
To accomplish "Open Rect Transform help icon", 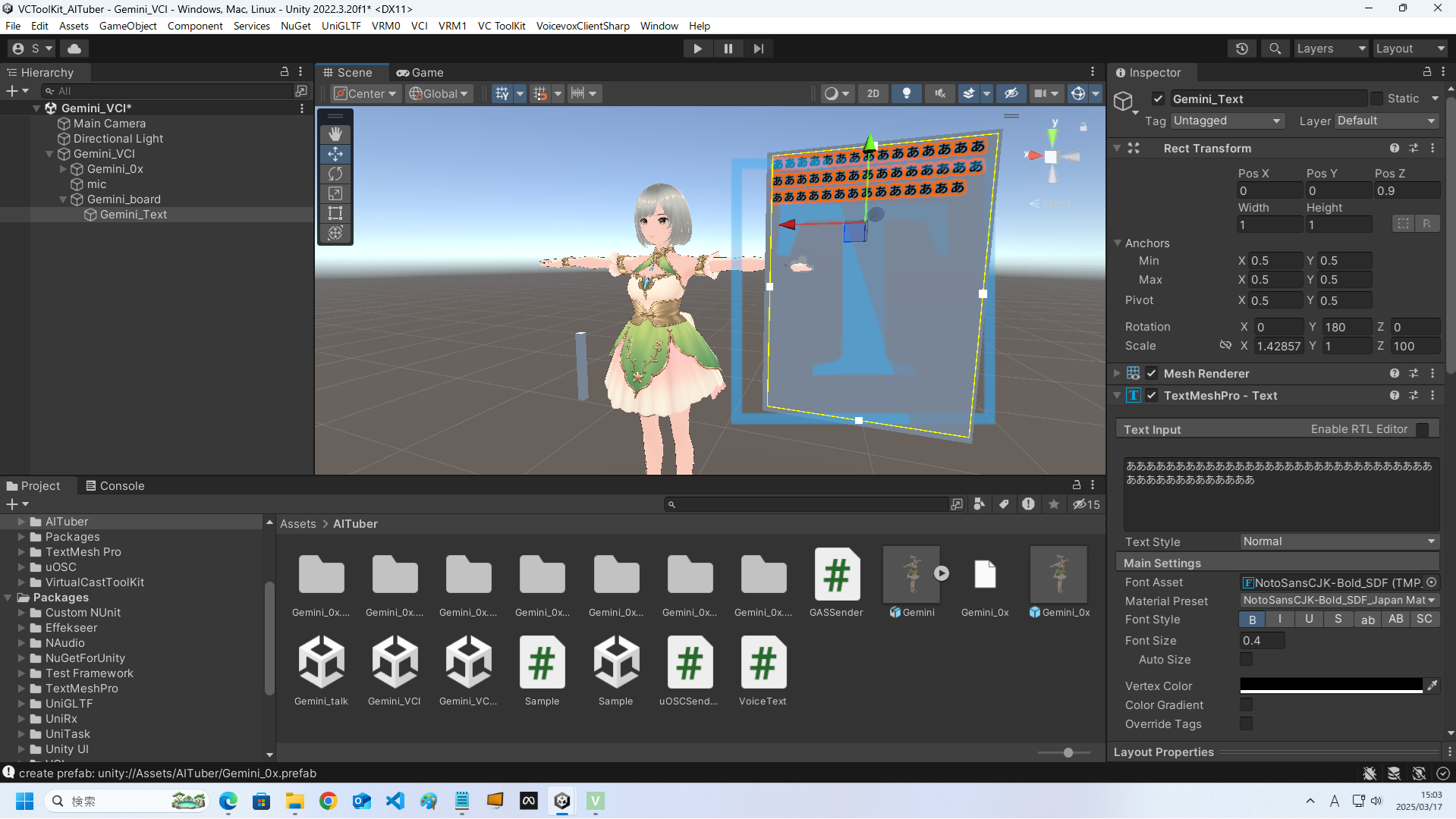I will pyautogui.click(x=1394, y=149).
